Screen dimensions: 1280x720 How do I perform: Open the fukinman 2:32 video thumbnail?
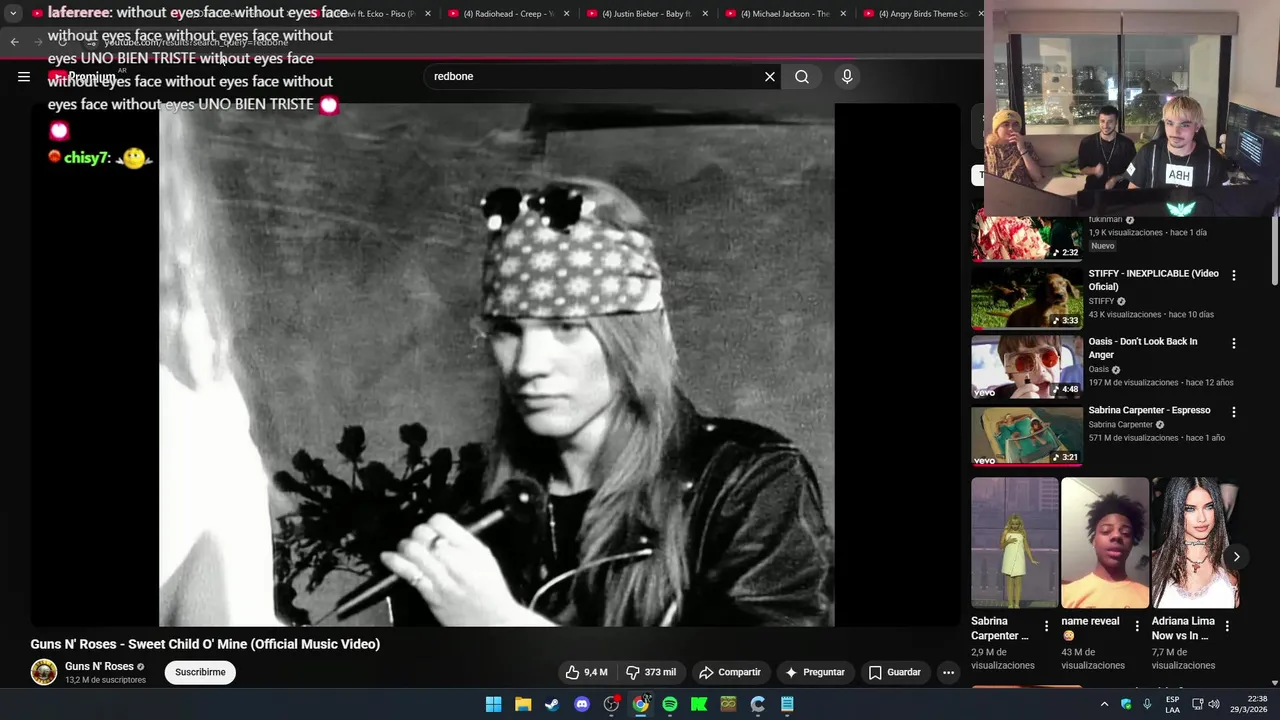click(1027, 238)
